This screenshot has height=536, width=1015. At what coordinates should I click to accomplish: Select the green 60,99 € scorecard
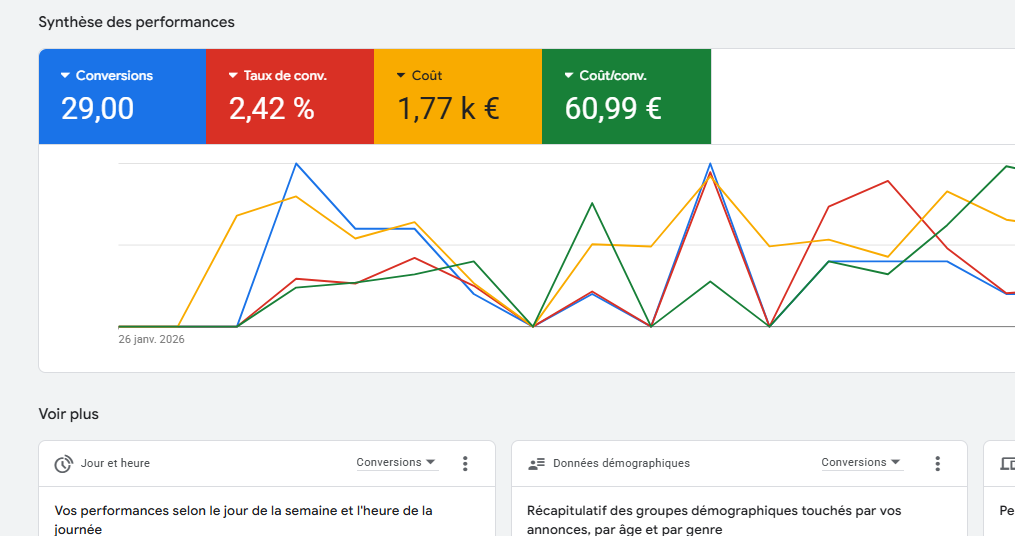pyautogui.click(x=627, y=96)
